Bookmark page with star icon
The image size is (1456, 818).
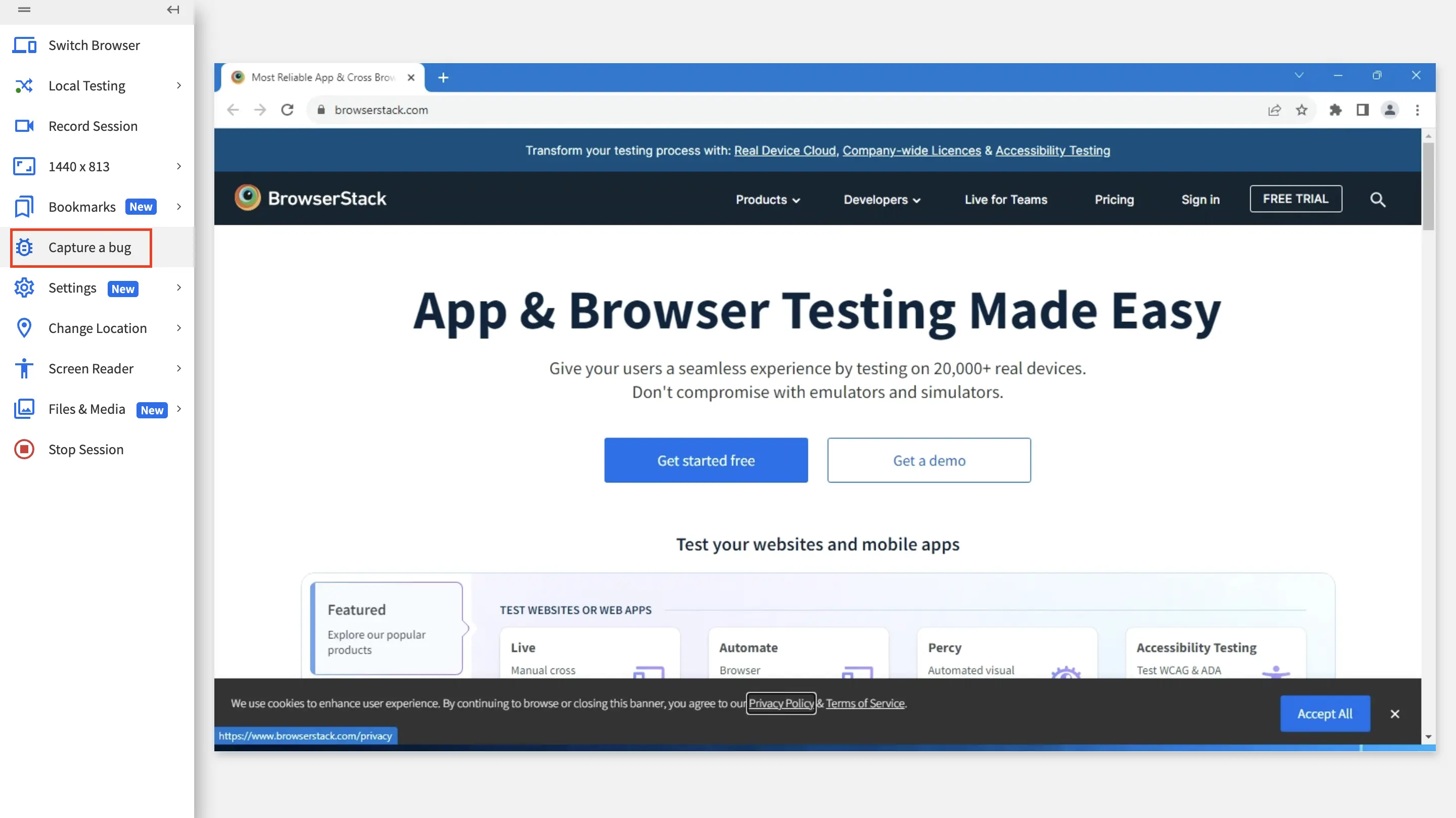pos(1302,110)
